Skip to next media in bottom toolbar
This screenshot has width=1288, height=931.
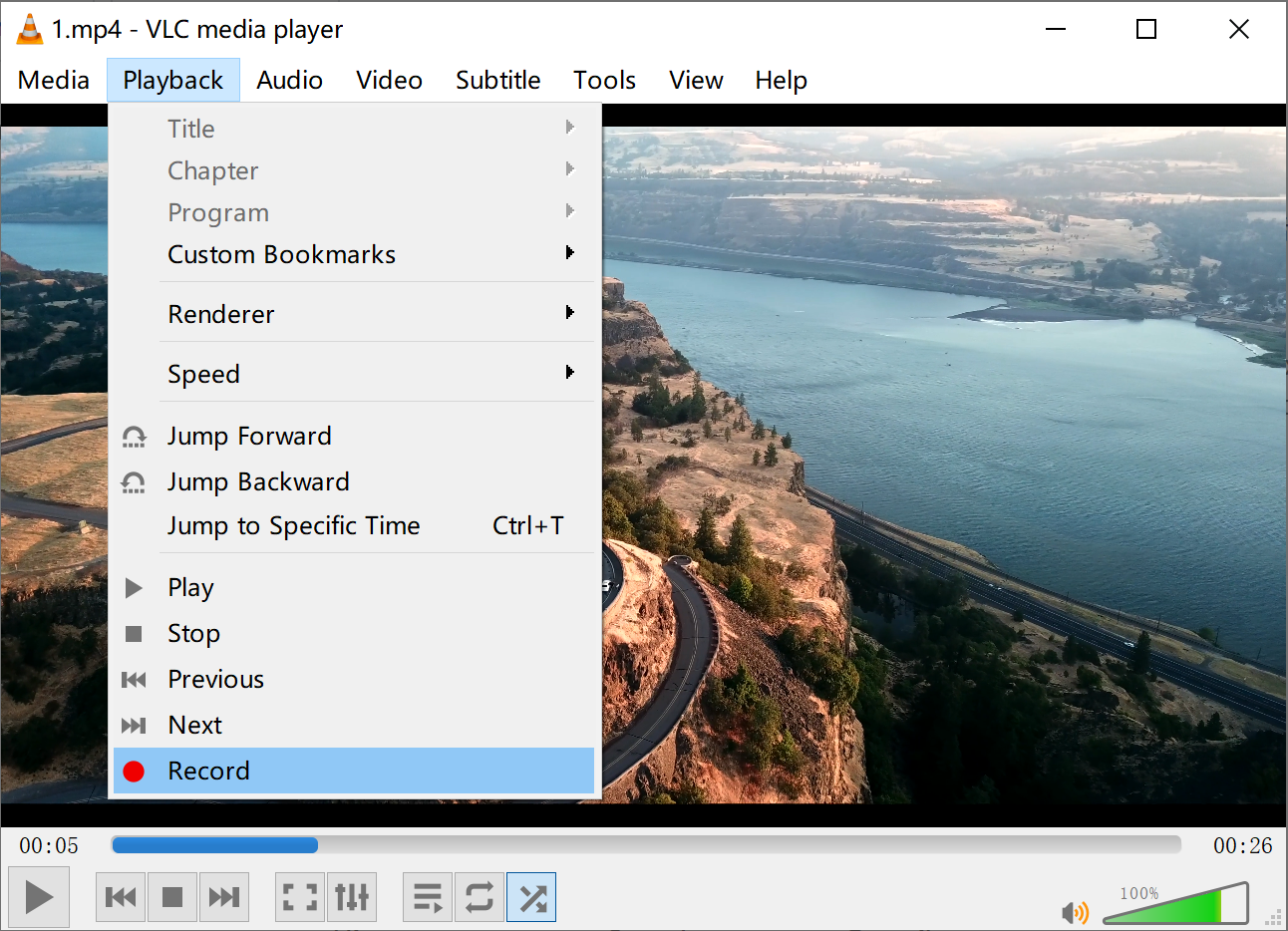223,897
